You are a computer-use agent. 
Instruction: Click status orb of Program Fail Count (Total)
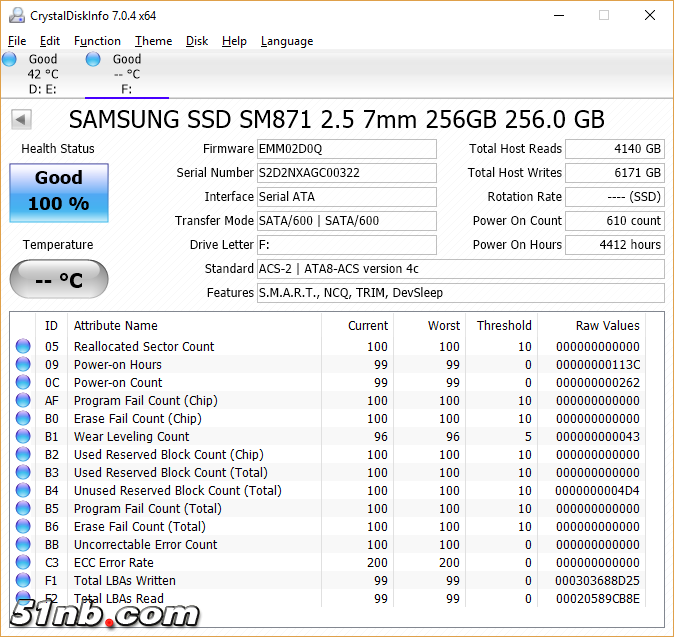23,508
